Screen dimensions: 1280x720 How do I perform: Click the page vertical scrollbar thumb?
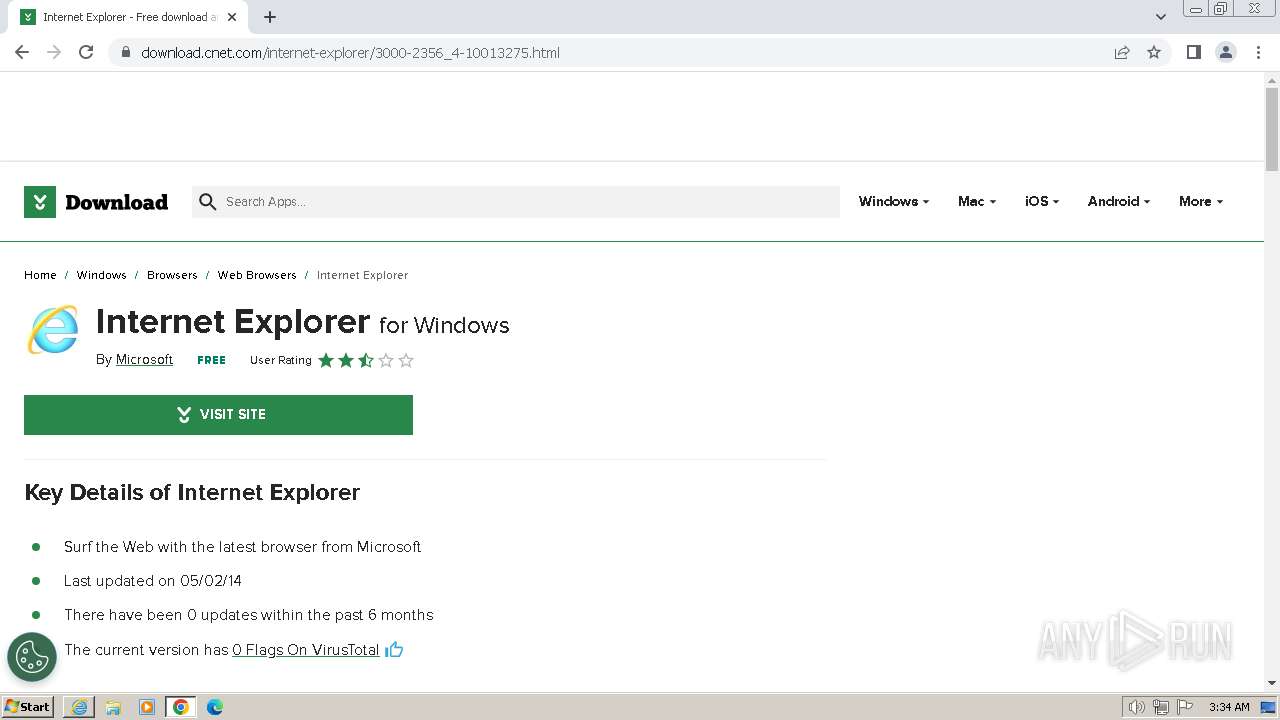click(x=1272, y=130)
